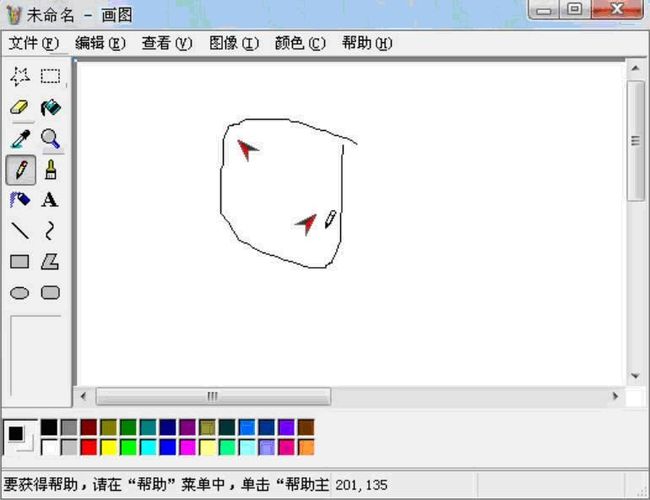Viewport: 650px width, 500px height.
Task: Choose the purple color swatch
Action: 187,427
